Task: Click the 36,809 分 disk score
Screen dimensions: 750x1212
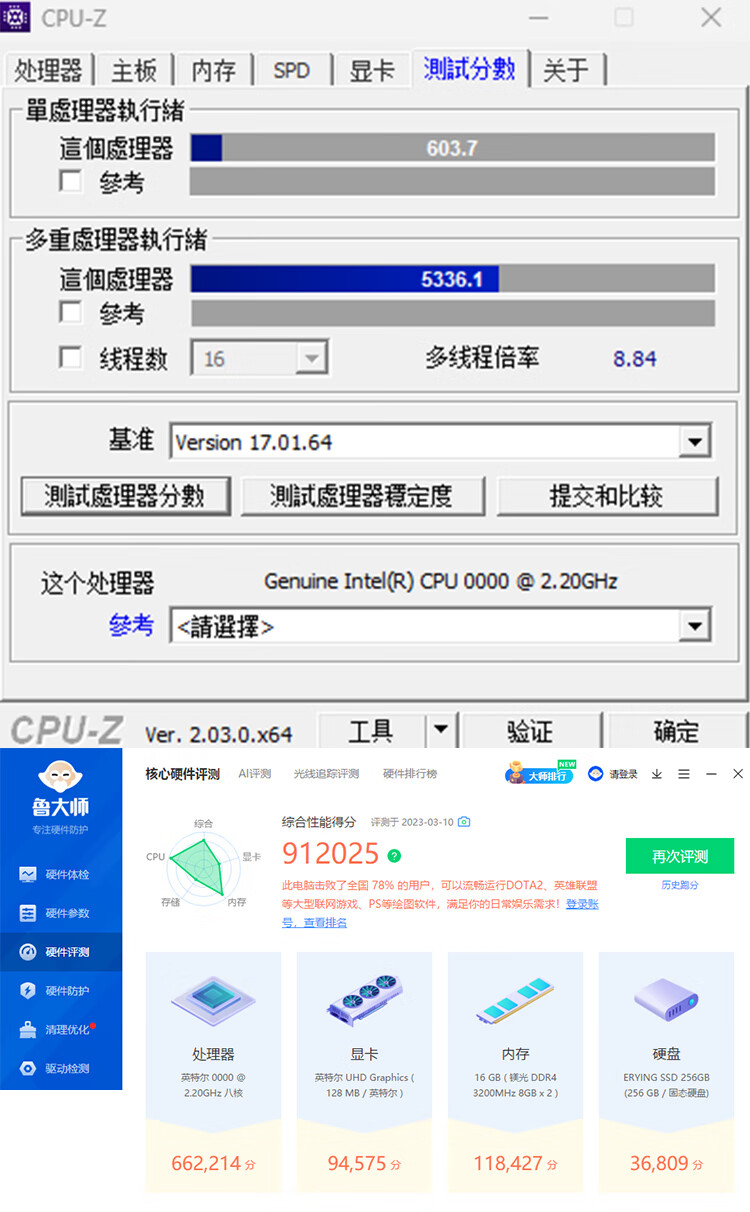Action: pyautogui.click(x=666, y=1163)
